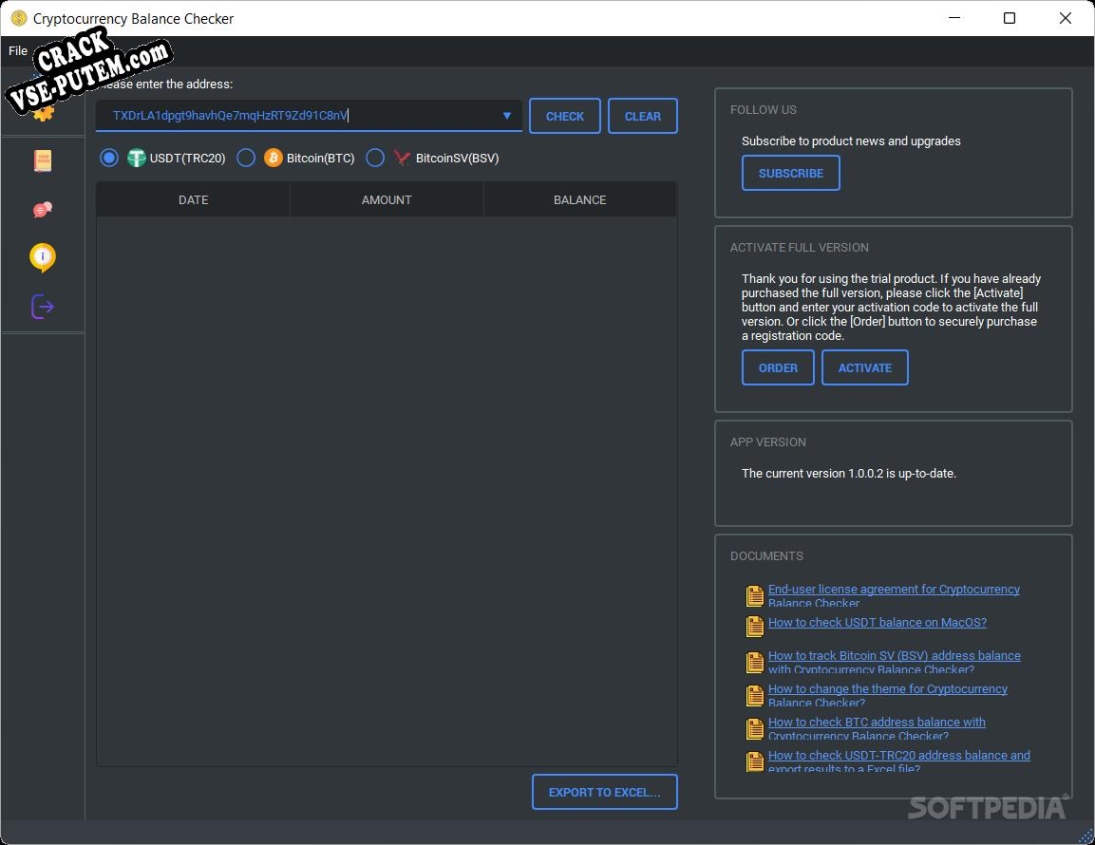Open the red chat bubbles sidebar icon

click(x=43, y=210)
